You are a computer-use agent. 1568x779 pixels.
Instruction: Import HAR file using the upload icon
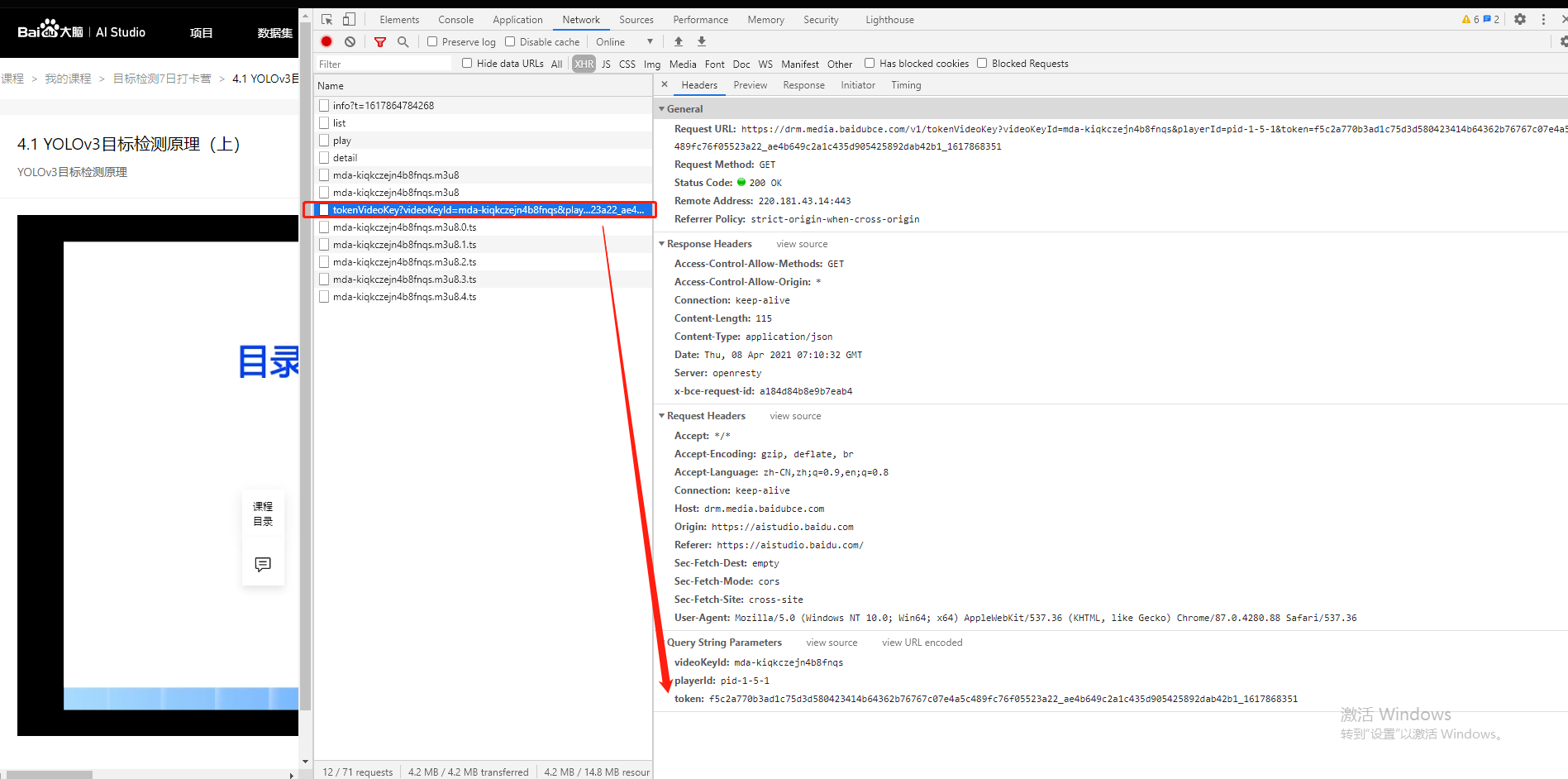678,41
